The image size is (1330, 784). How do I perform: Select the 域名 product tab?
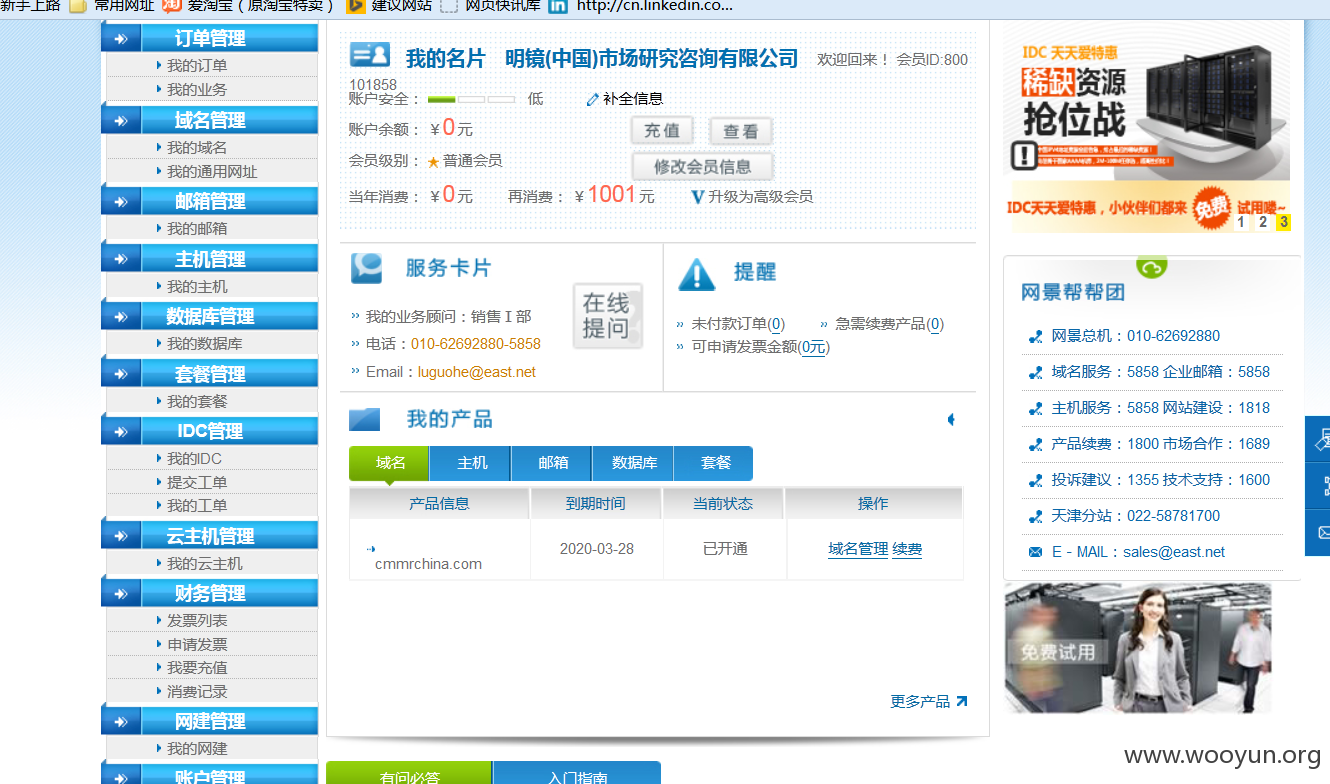click(389, 463)
